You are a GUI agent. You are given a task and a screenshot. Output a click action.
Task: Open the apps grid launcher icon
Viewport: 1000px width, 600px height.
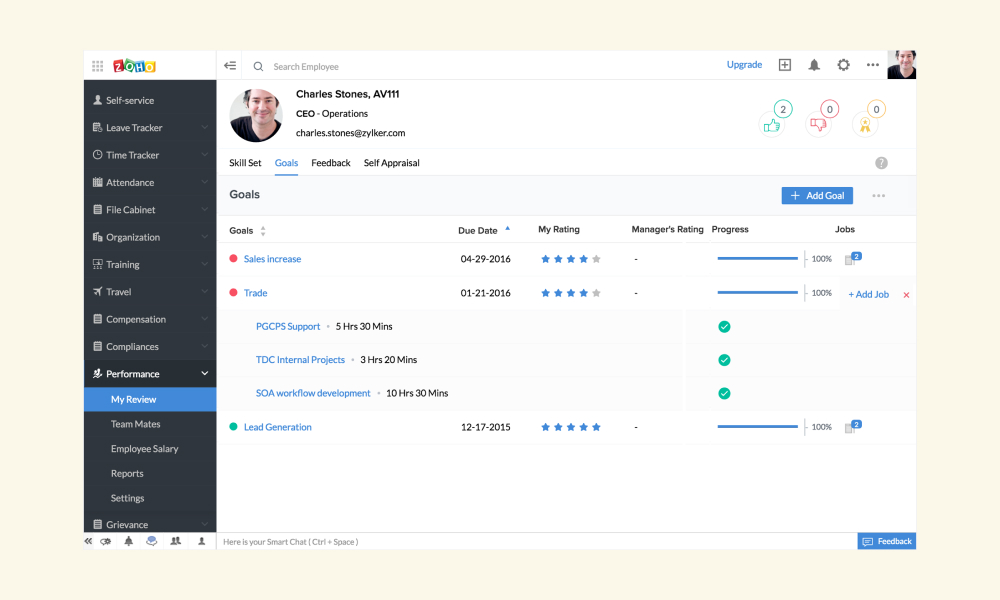tap(98, 66)
